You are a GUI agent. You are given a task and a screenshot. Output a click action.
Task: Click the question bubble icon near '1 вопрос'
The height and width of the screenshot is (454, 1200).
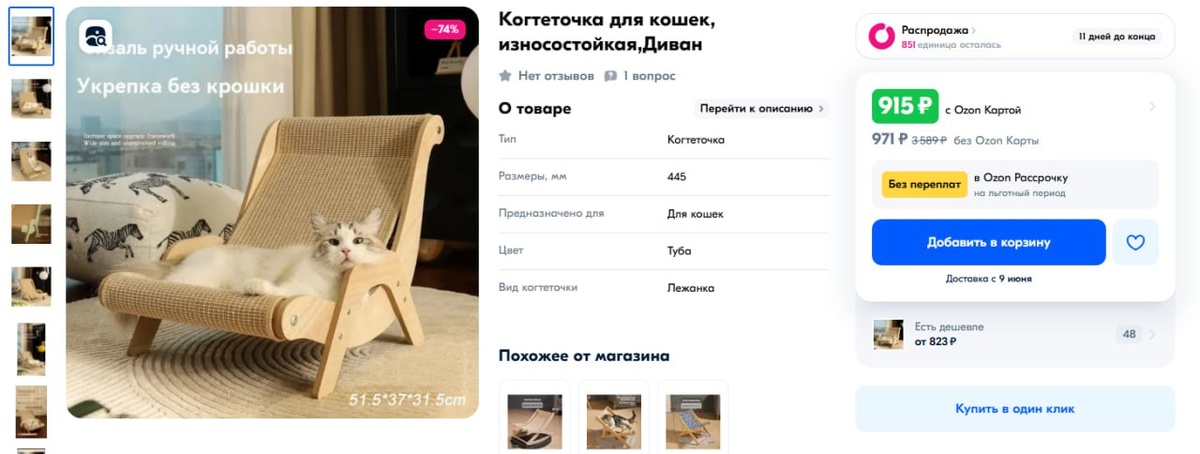[x=610, y=76]
